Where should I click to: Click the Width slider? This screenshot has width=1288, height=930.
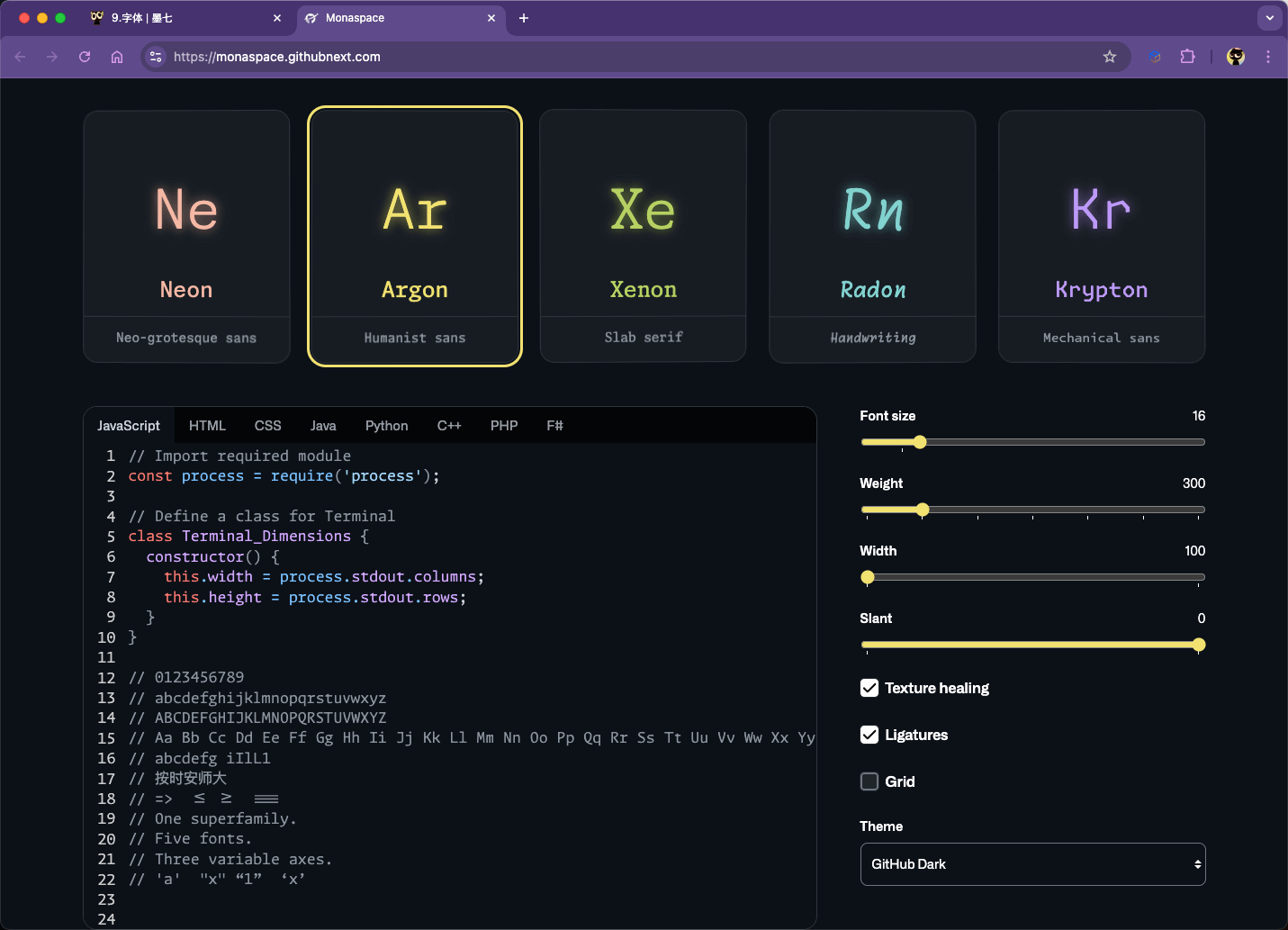(1032, 577)
